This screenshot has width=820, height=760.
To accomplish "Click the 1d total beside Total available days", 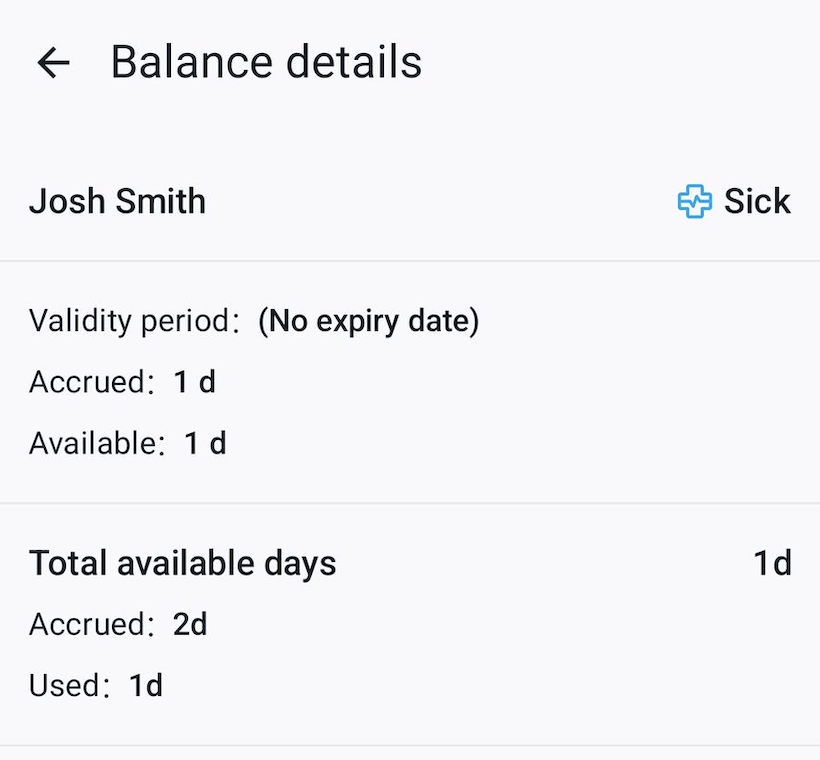I will coord(772,563).
